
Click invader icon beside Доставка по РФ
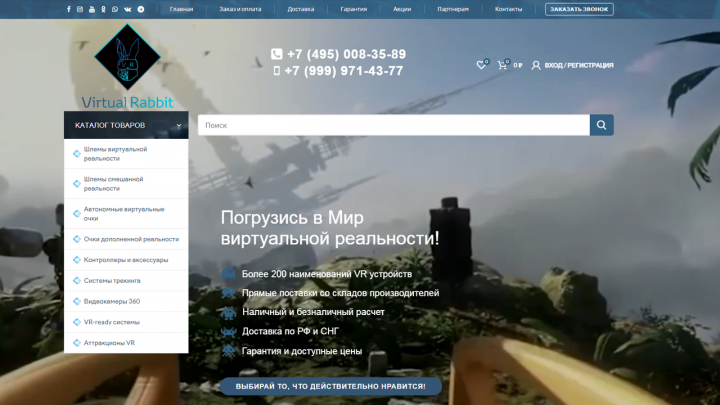[229, 332]
